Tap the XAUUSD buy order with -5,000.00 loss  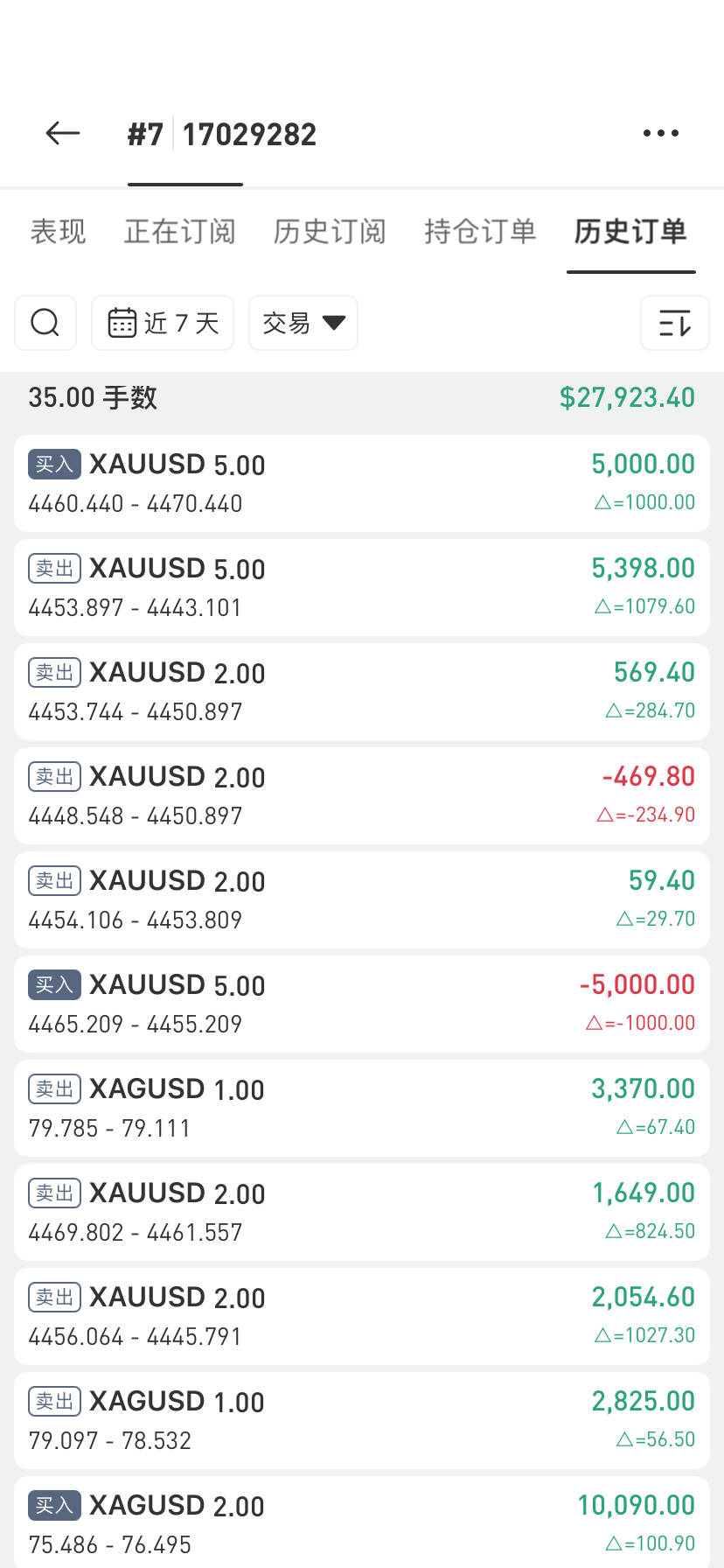pos(361,1004)
